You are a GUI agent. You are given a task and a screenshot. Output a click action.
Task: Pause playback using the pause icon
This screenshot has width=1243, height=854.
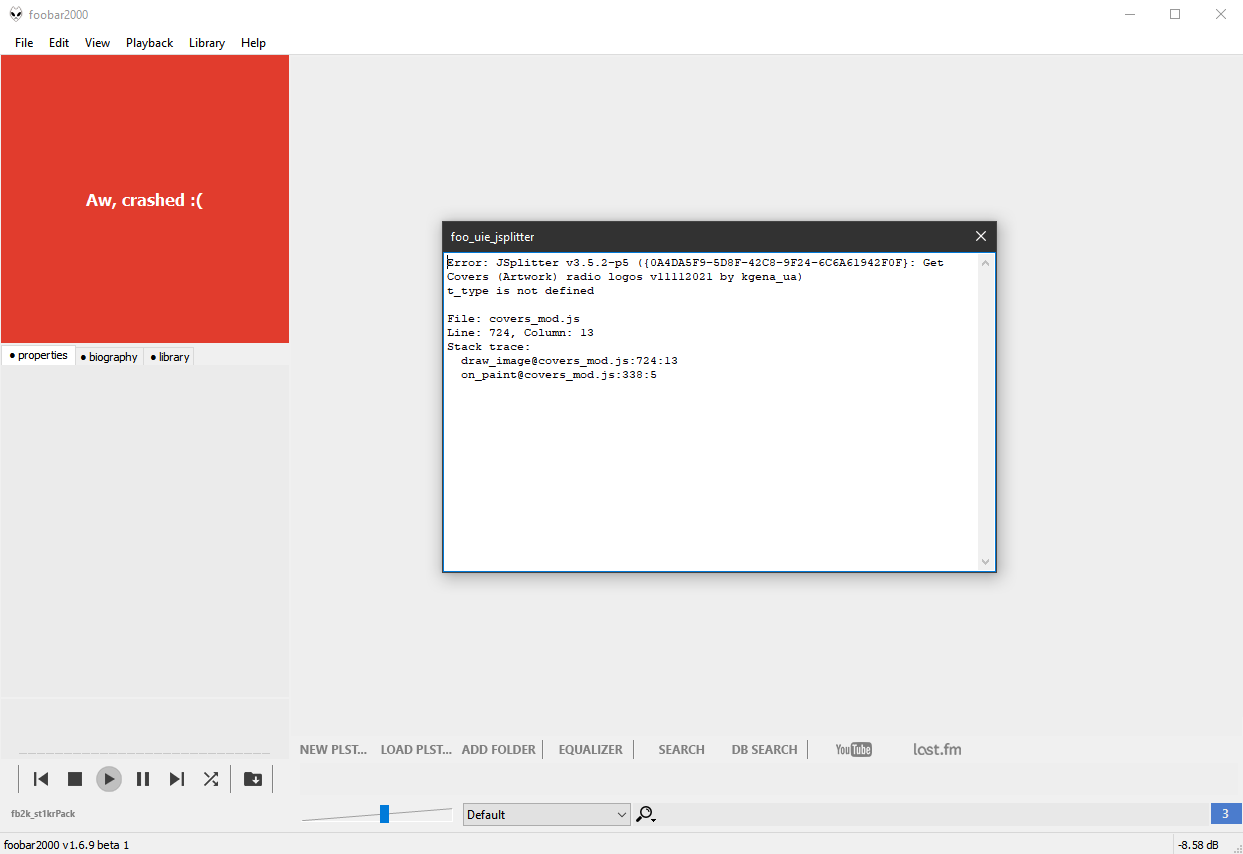tap(143, 779)
